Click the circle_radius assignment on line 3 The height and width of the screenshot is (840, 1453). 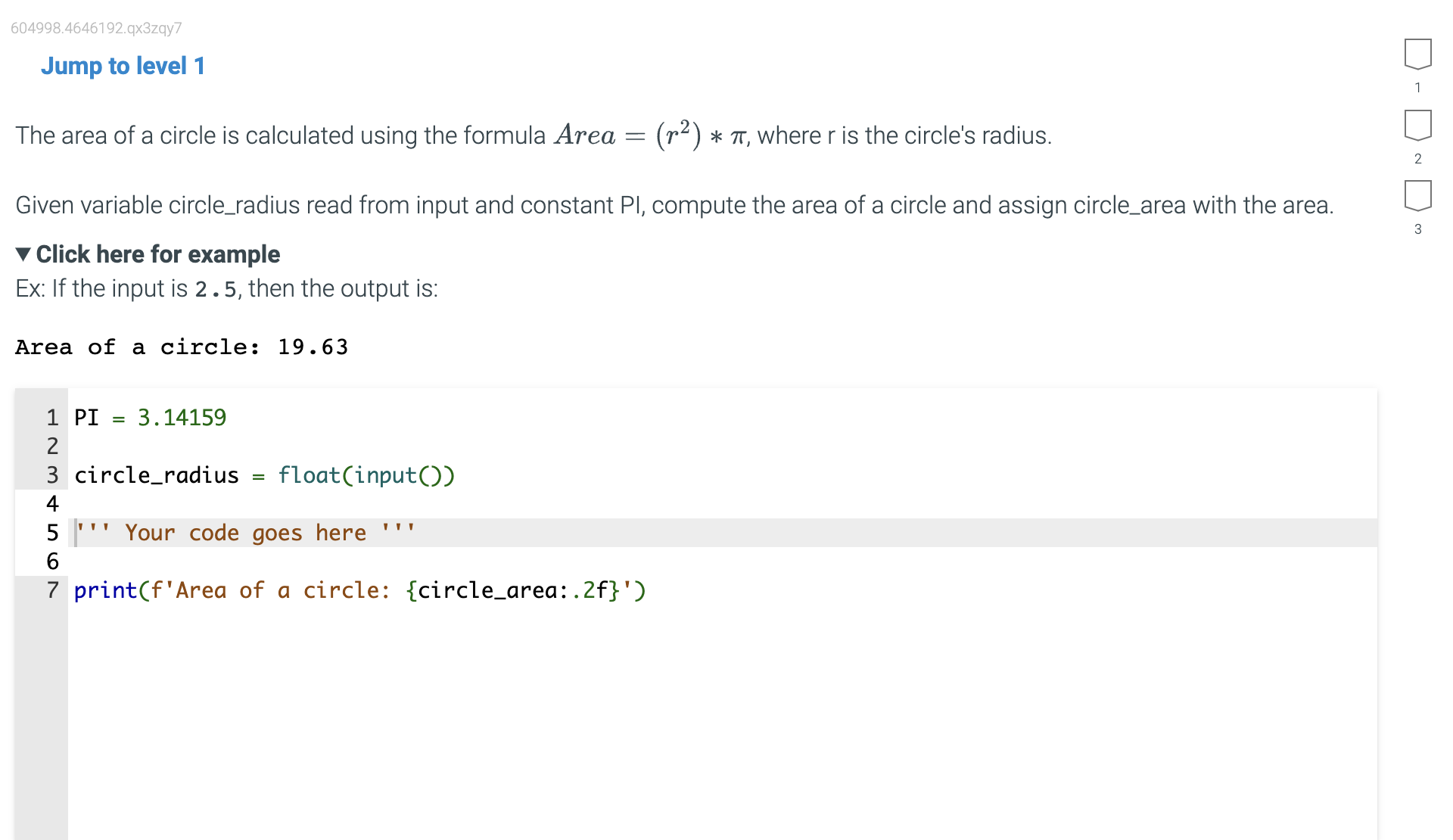click(263, 475)
